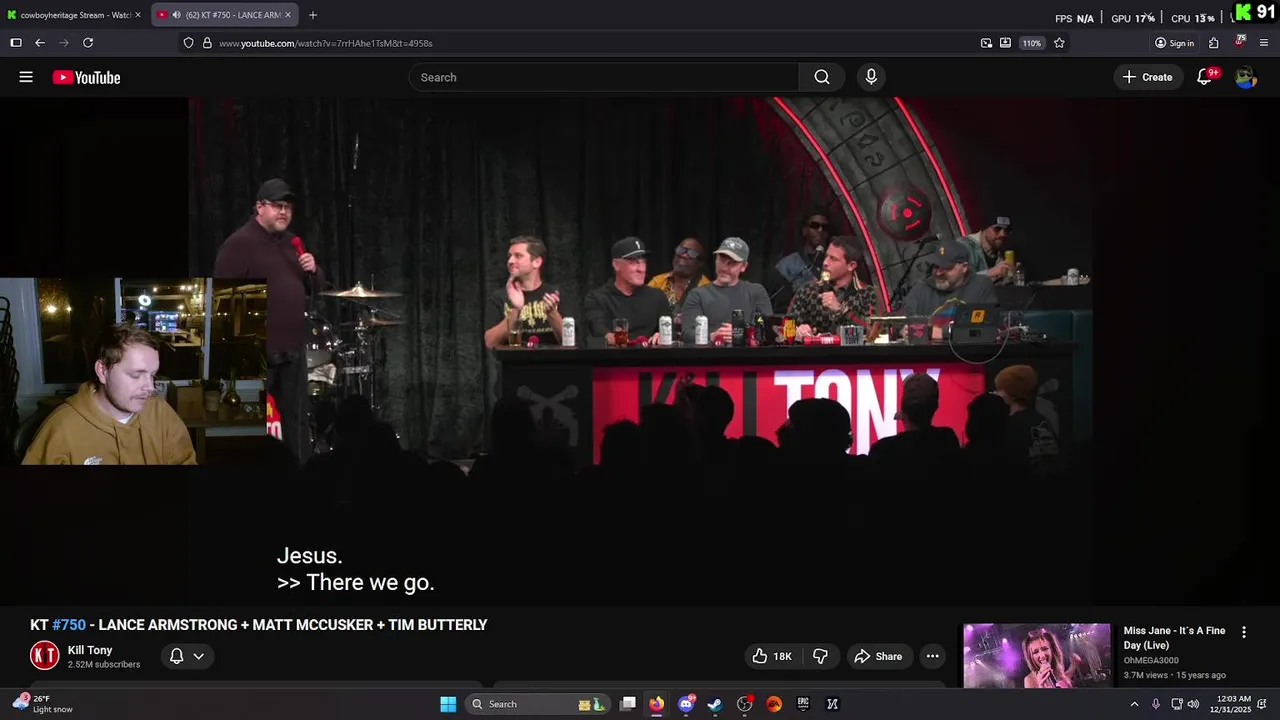
Task: View site security info via the padlock icon
Action: pyautogui.click(x=207, y=43)
